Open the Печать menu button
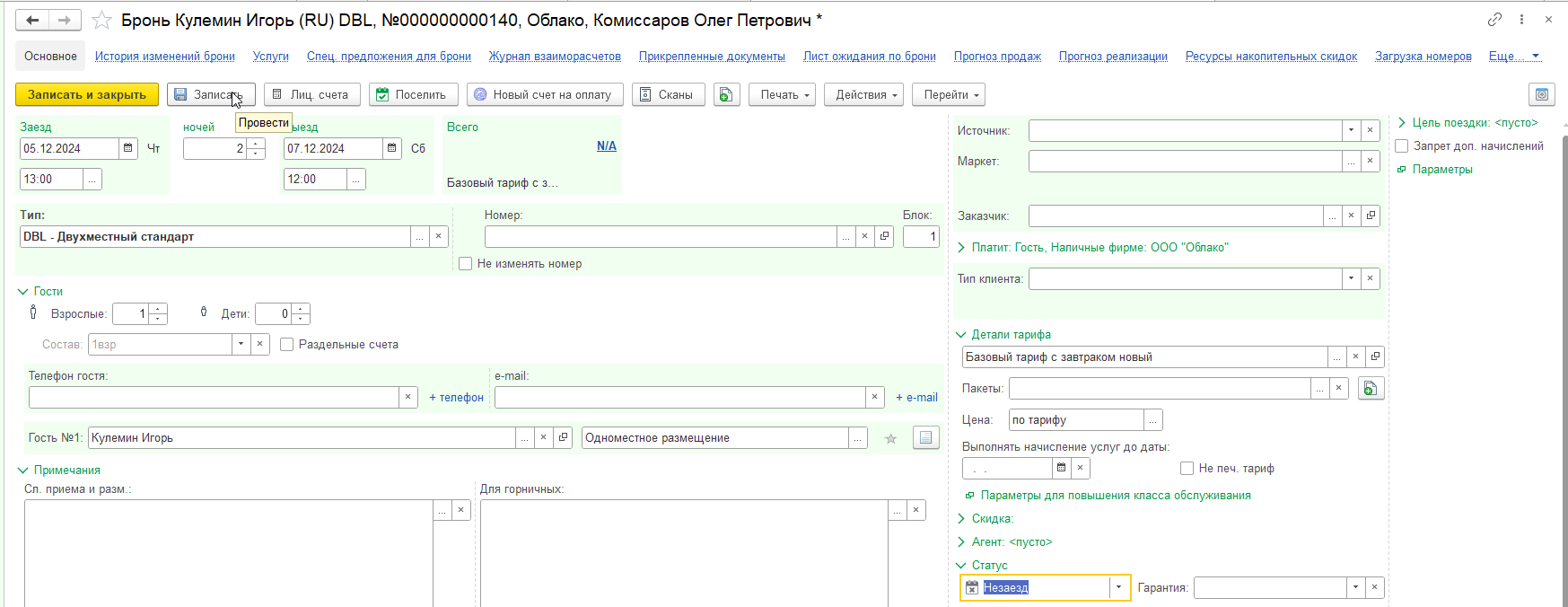The width and height of the screenshot is (1568, 607). point(782,94)
